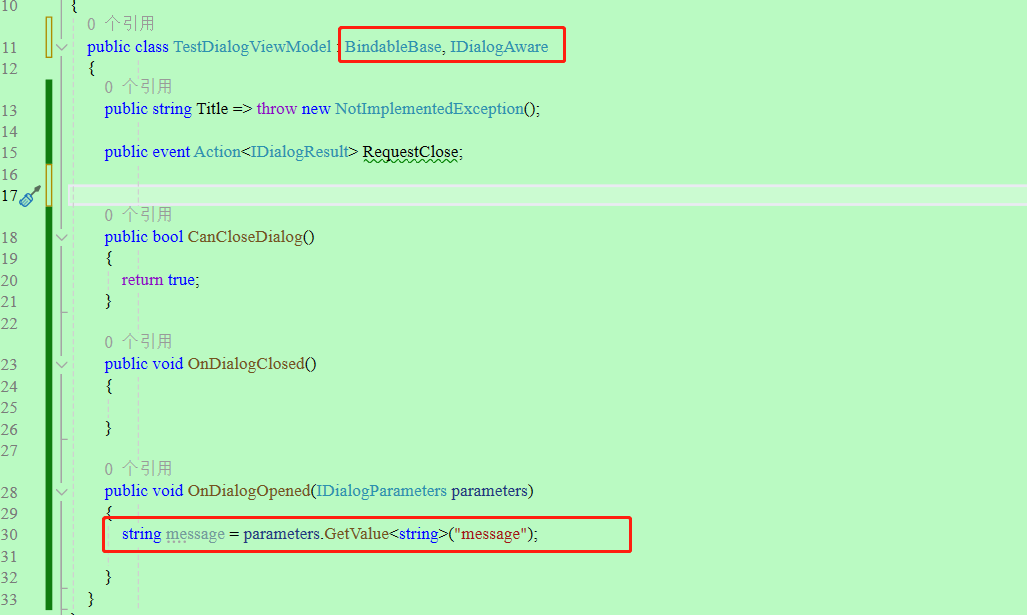
Task: Click the GetValue method call
Action: (x=356, y=534)
